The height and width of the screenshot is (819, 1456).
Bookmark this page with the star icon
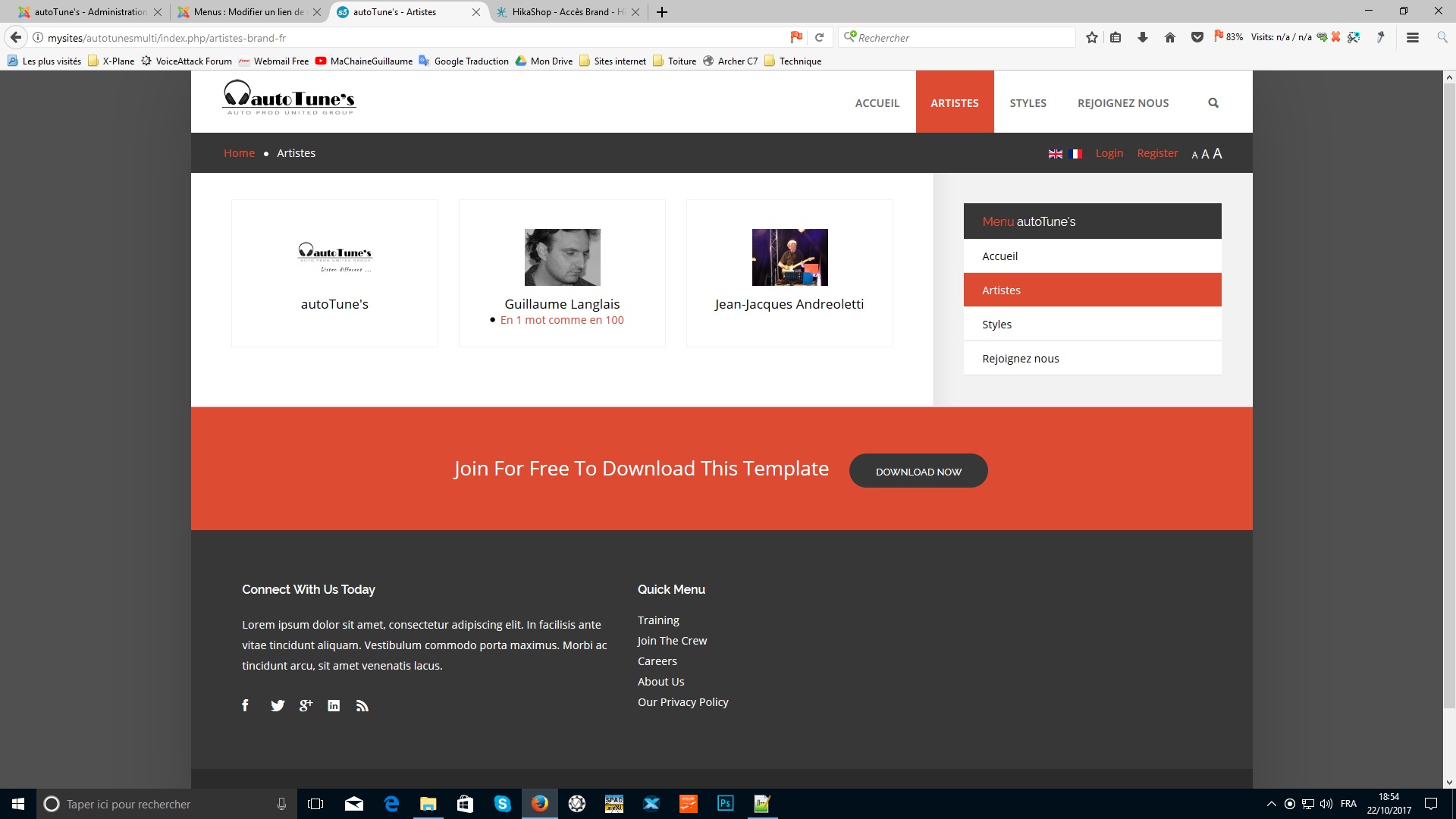[x=1091, y=37]
